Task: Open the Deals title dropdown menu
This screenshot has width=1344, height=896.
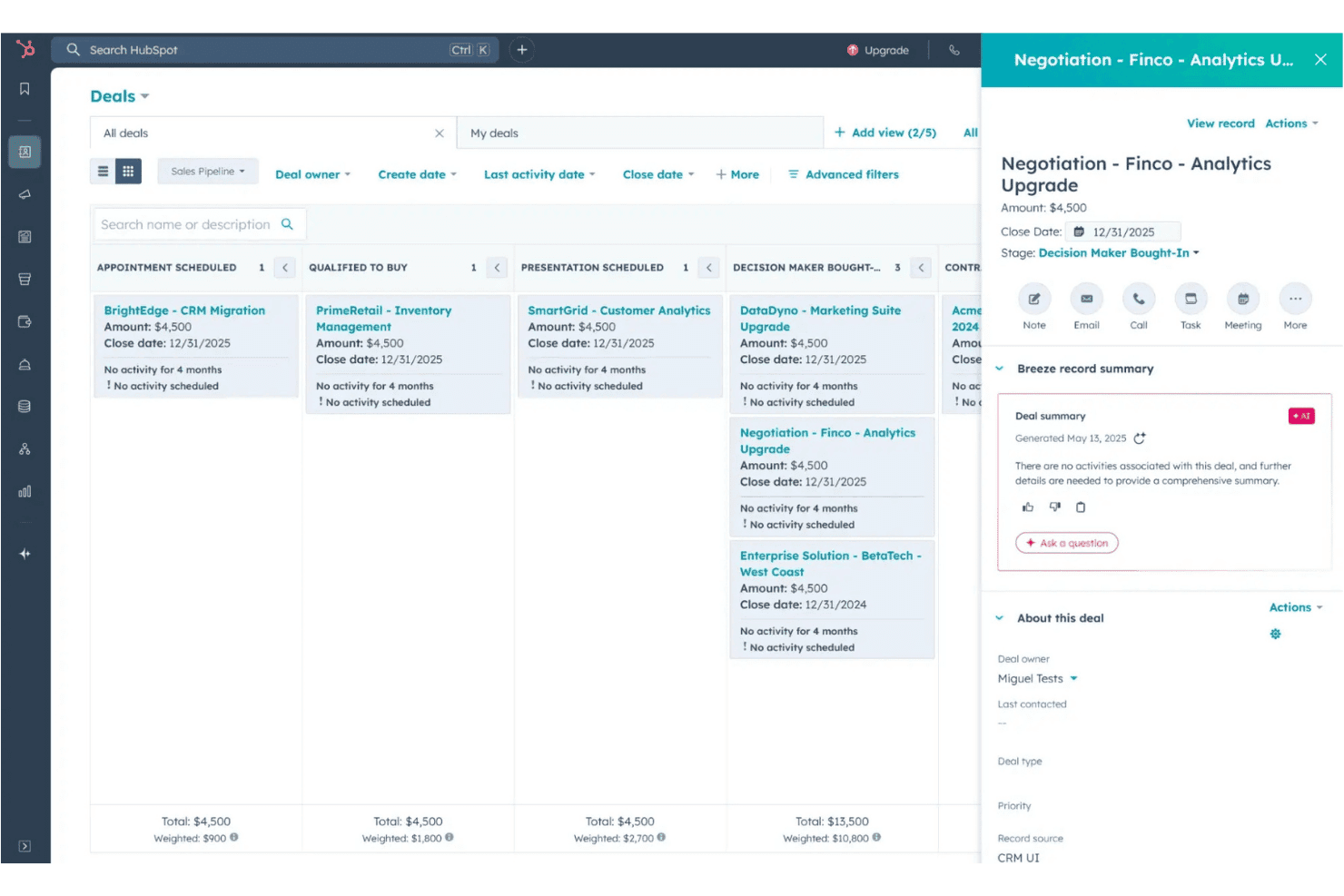Action: pos(120,97)
